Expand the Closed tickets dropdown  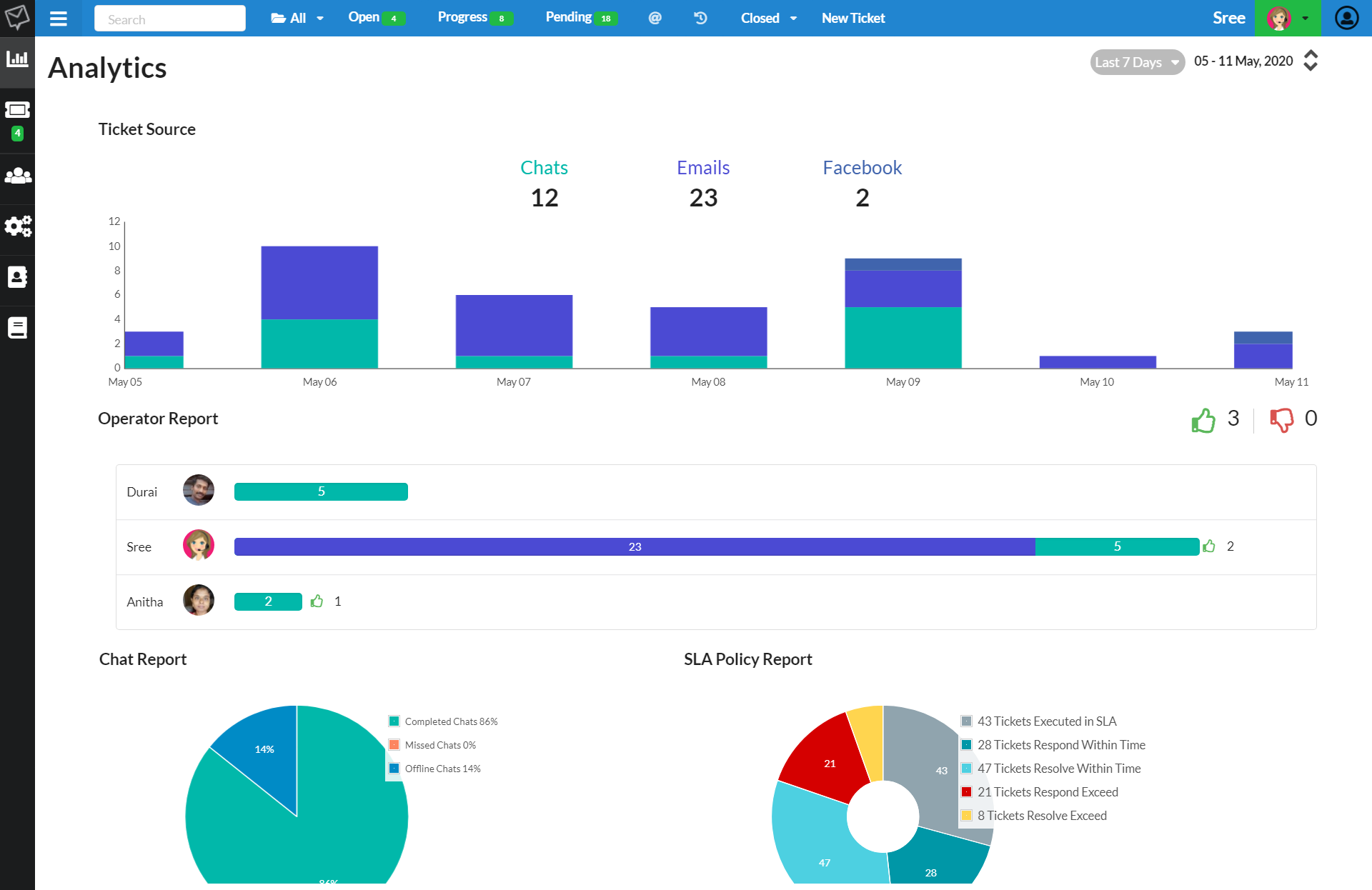[x=769, y=18]
